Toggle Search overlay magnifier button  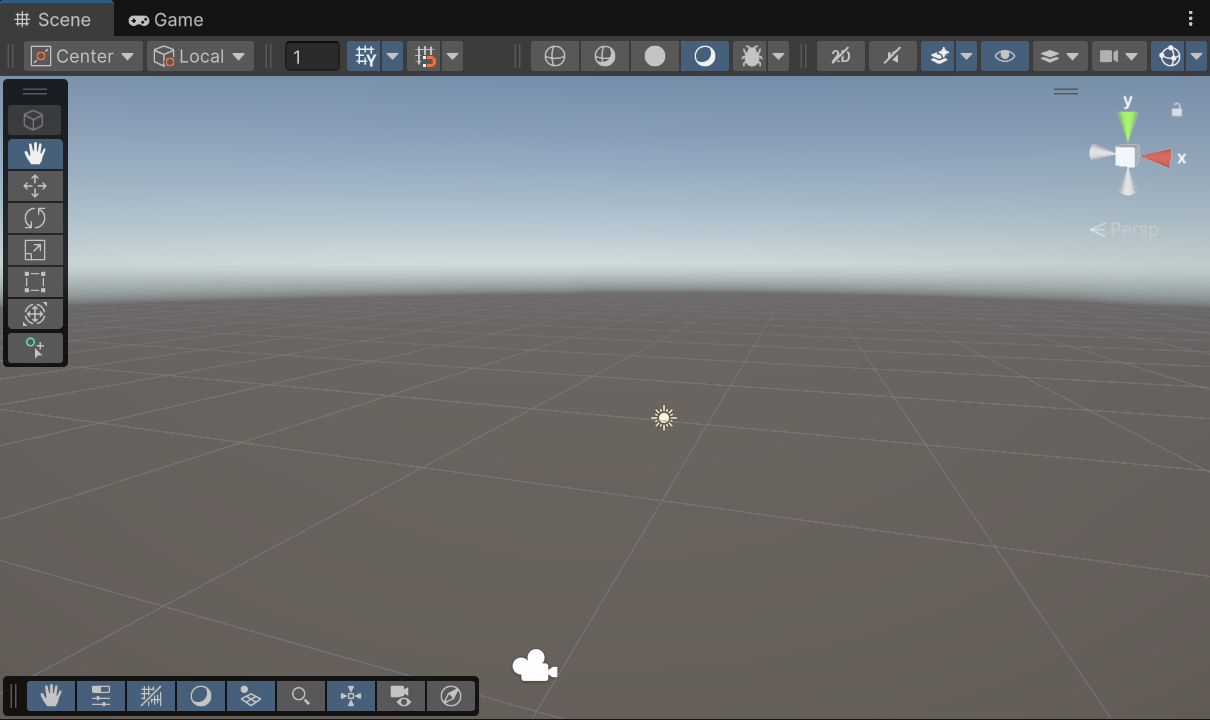click(301, 696)
